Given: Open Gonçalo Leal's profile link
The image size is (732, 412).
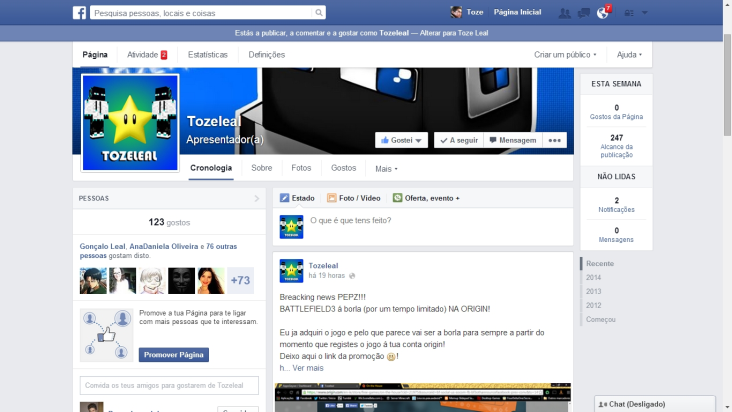Looking at the screenshot, I should tap(102, 246).
